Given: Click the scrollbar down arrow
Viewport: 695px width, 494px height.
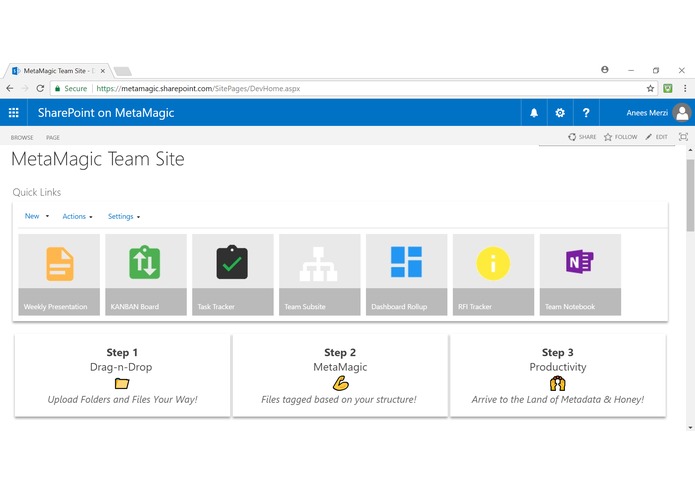Looking at the screenshot, I should click(x=690, y=427).
